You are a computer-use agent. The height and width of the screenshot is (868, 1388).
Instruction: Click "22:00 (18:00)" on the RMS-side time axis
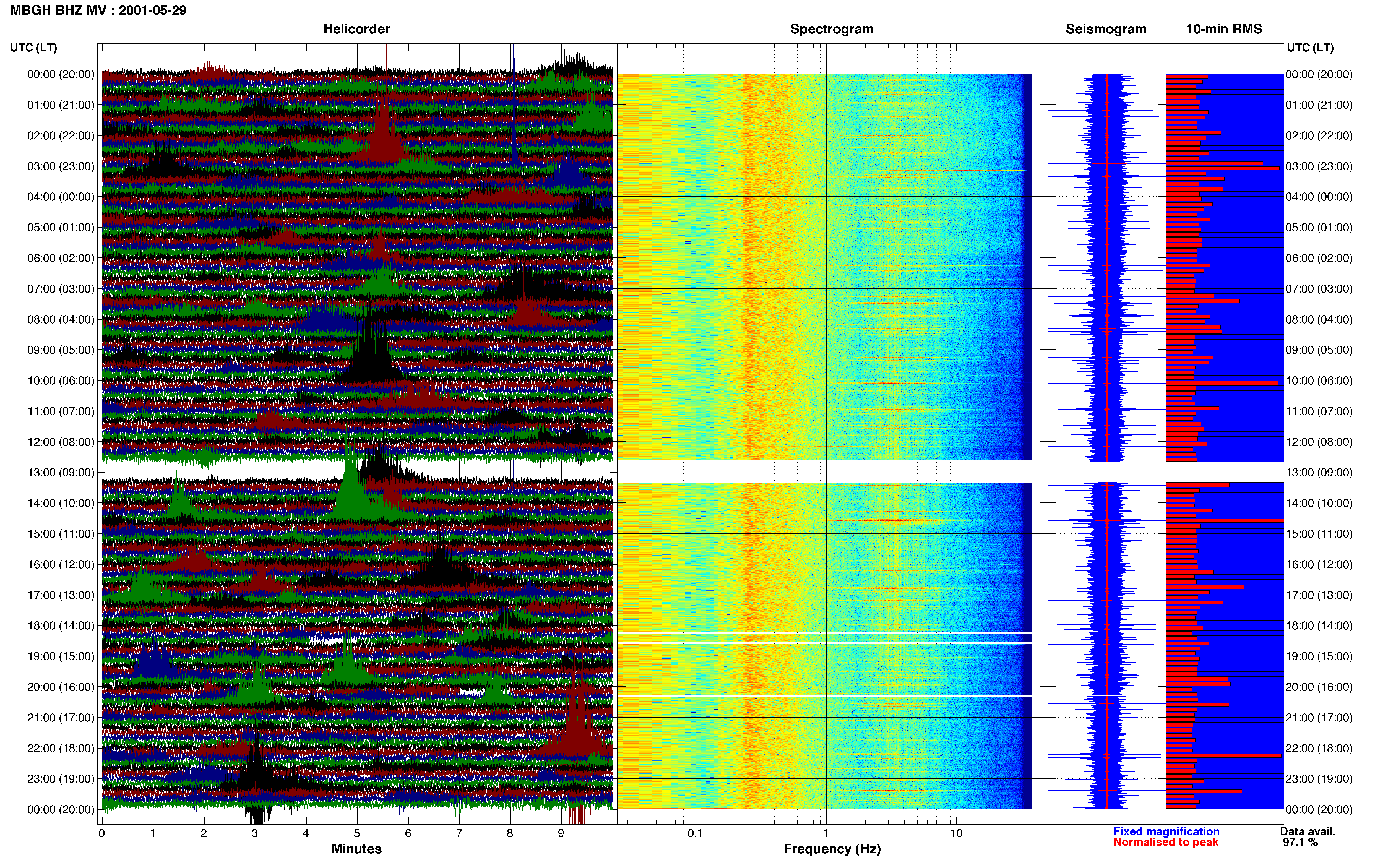click(x=1319, y=749)
